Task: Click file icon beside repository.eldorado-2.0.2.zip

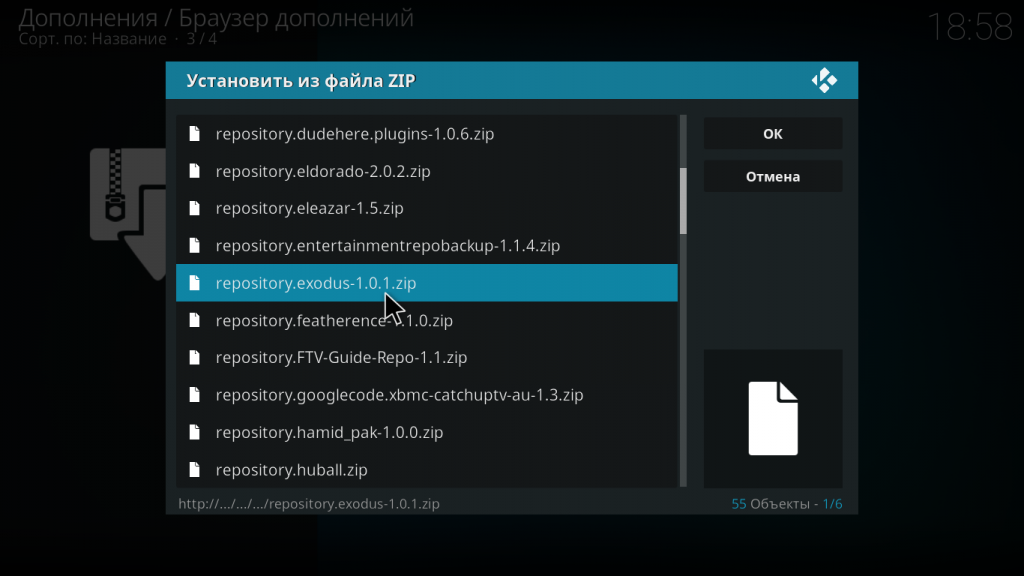Action: pyautogui.click(x=194, y=171)
